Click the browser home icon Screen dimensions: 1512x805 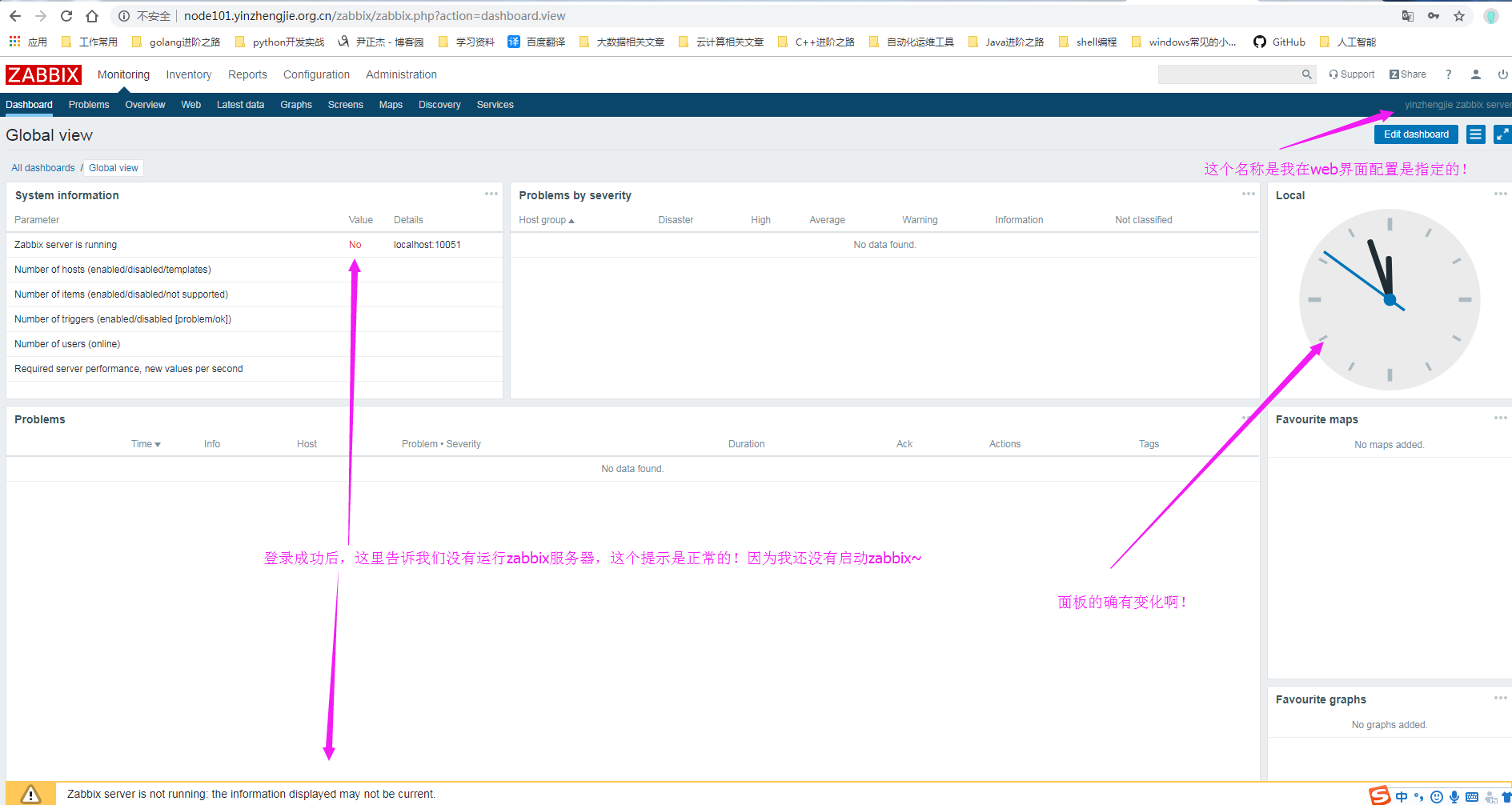point(92,16)
